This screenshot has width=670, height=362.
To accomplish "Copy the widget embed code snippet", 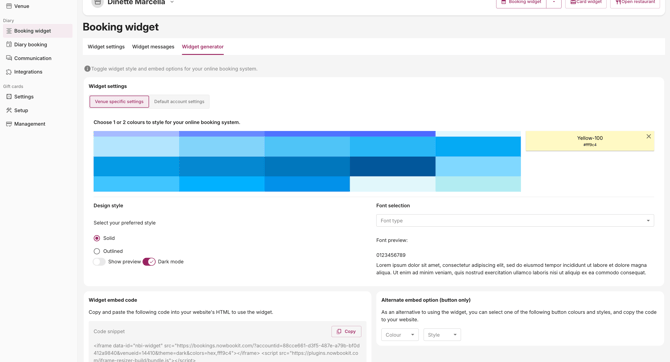I will (346, 331).
